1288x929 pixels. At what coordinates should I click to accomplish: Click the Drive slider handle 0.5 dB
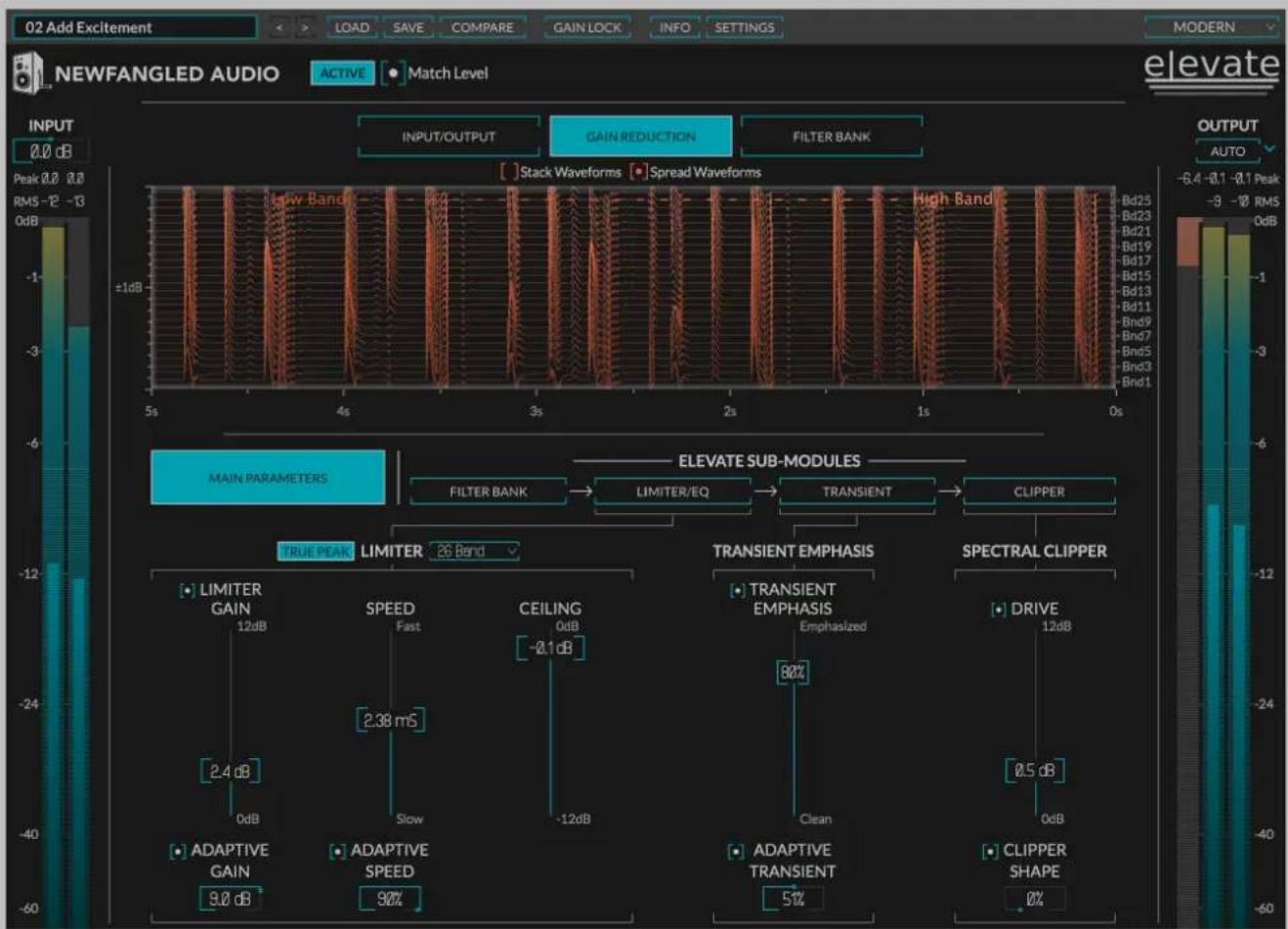[1035, 771]
